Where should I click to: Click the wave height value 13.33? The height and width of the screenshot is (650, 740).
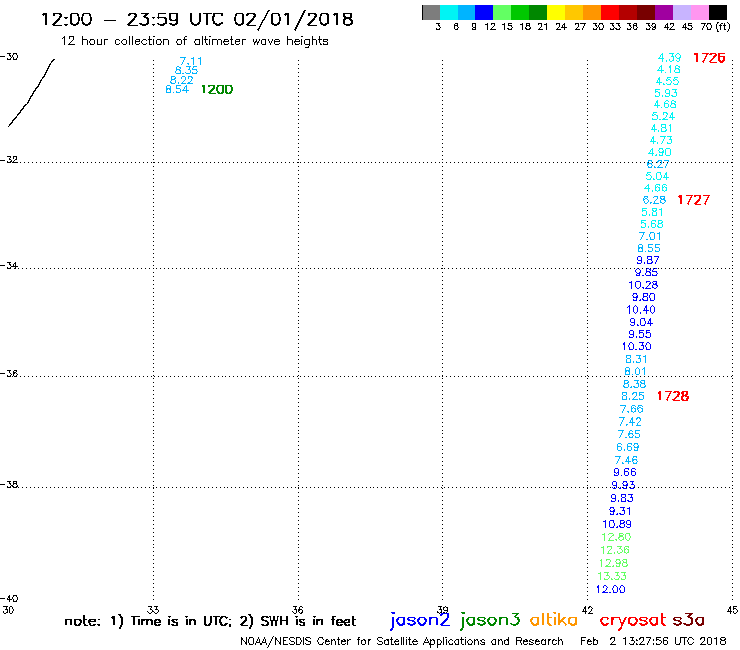612,576
